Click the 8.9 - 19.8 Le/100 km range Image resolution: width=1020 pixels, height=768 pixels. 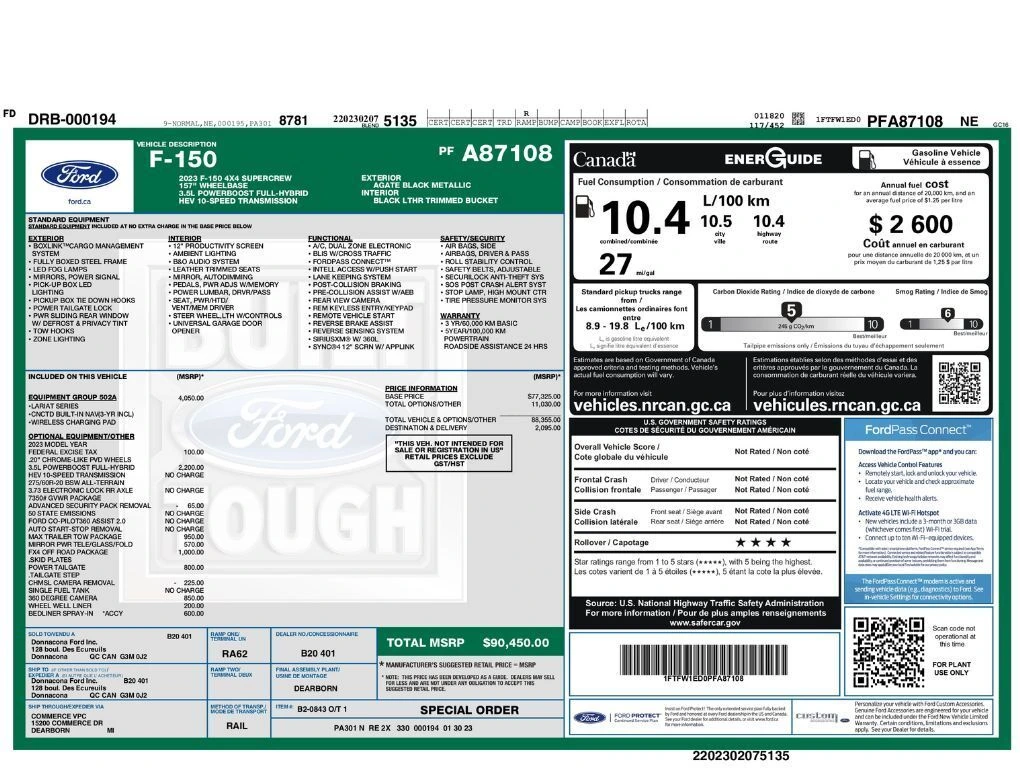[x=634, y=326]
